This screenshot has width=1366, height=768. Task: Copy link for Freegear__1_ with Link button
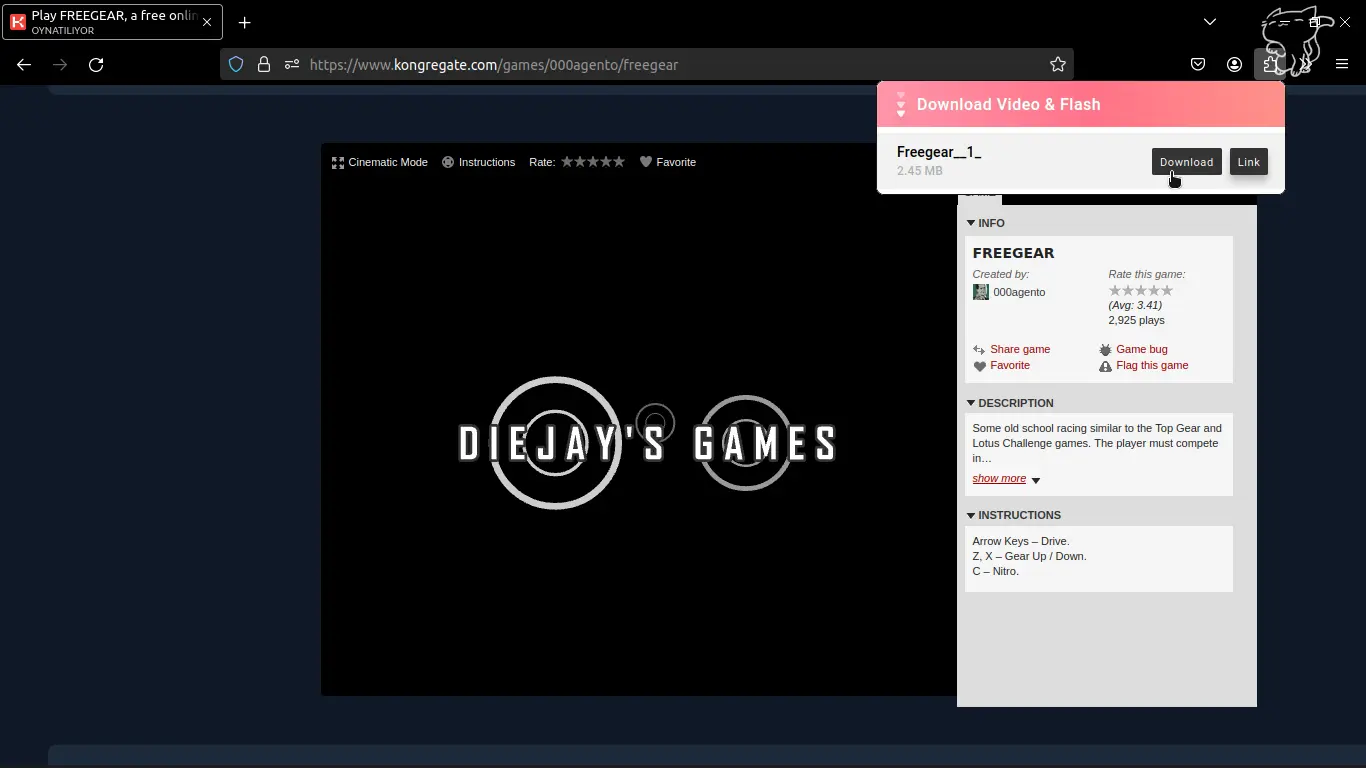click(1249, 162)
